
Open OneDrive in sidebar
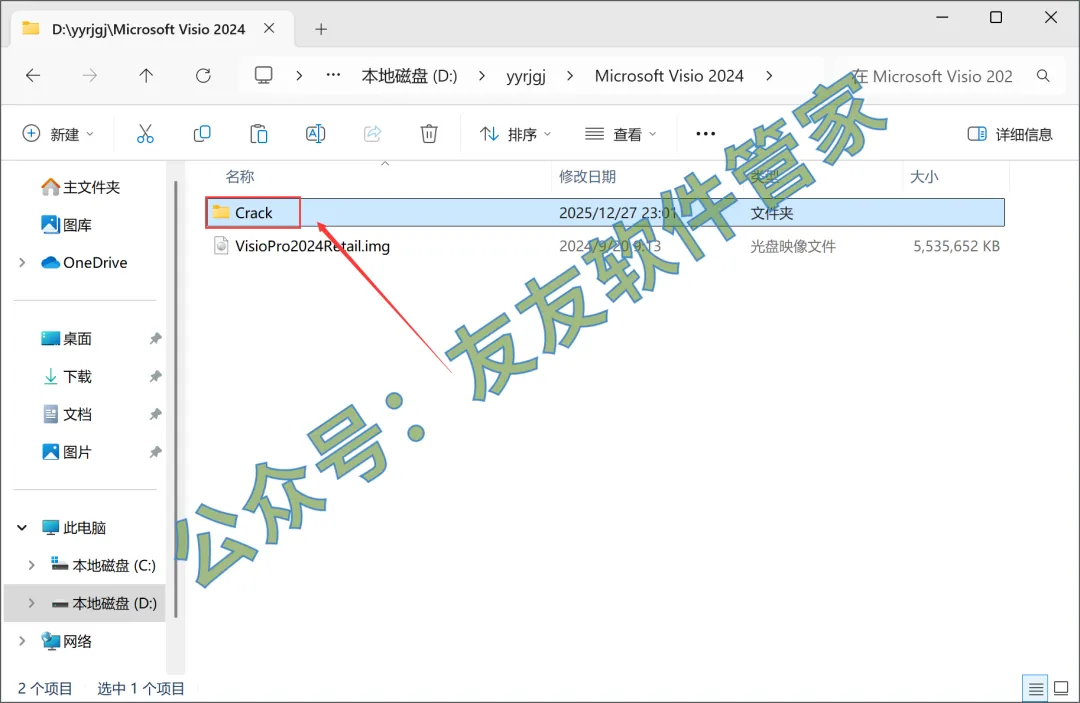click(85, 262)
